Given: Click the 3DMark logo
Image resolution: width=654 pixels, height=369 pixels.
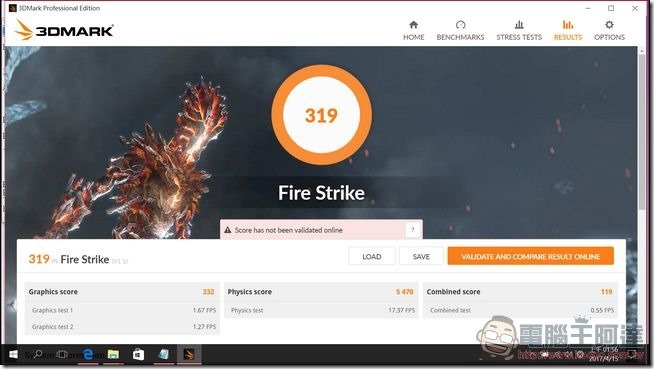Looking at the screenshot, I should click(x=63, y=30).
